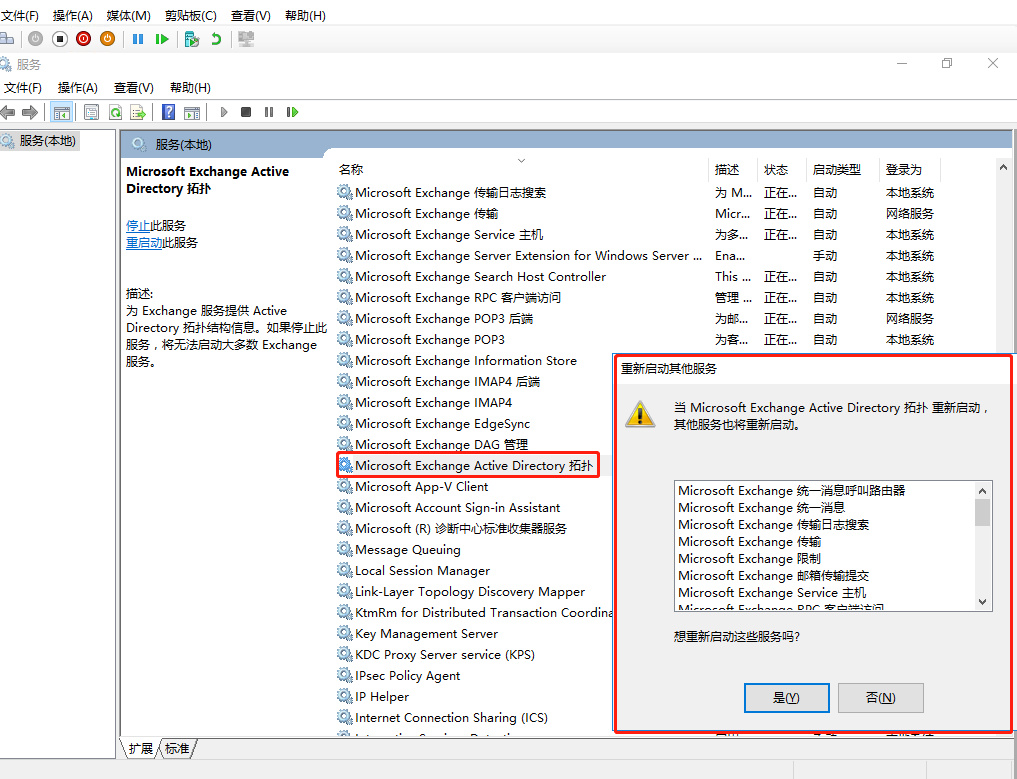Viewport: 1017px width, 779px height.
Task: Click the 停止 link to stop the service
Action: coord(138,226)
